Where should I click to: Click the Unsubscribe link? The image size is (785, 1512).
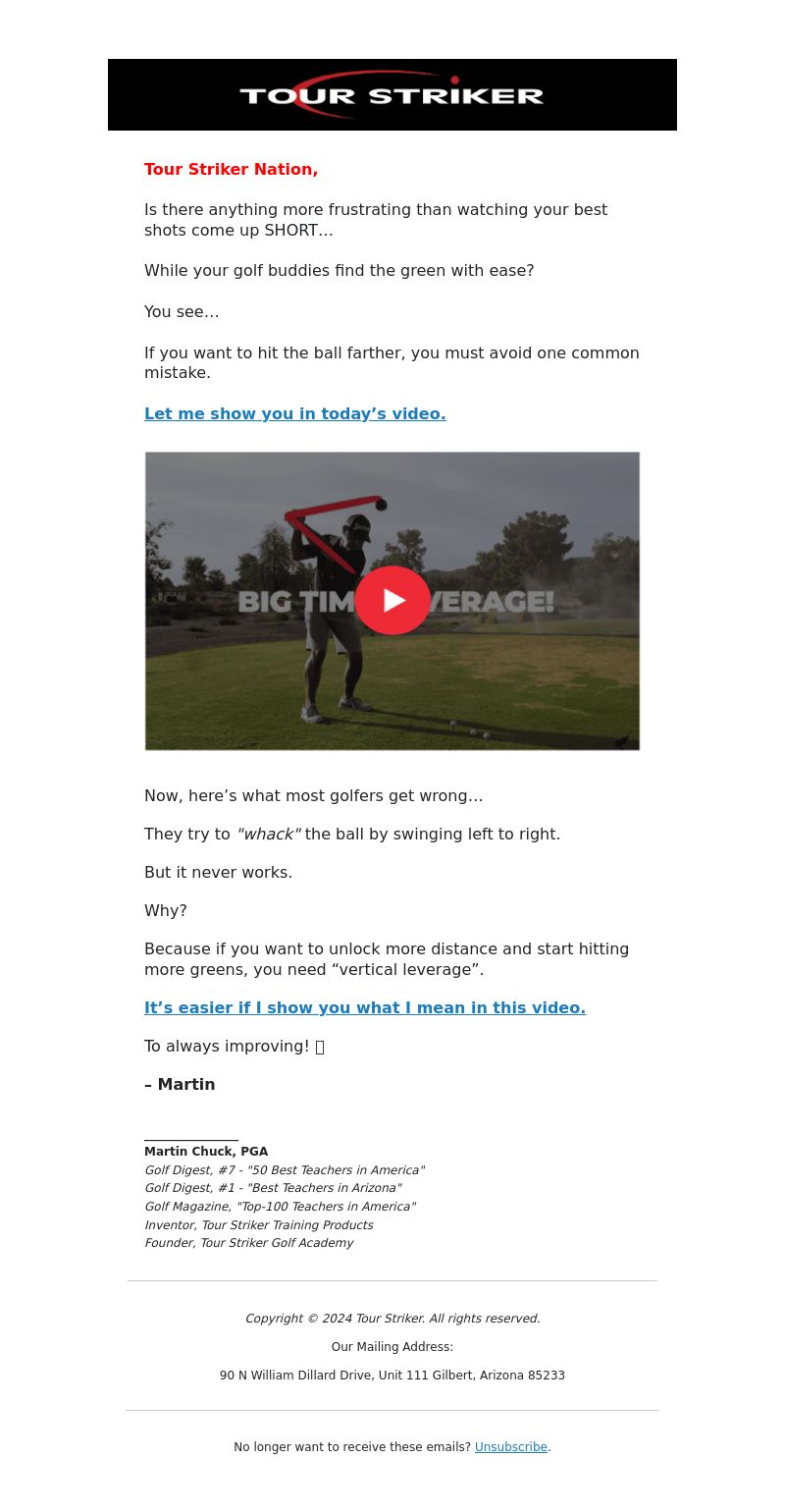(511, 1447)
